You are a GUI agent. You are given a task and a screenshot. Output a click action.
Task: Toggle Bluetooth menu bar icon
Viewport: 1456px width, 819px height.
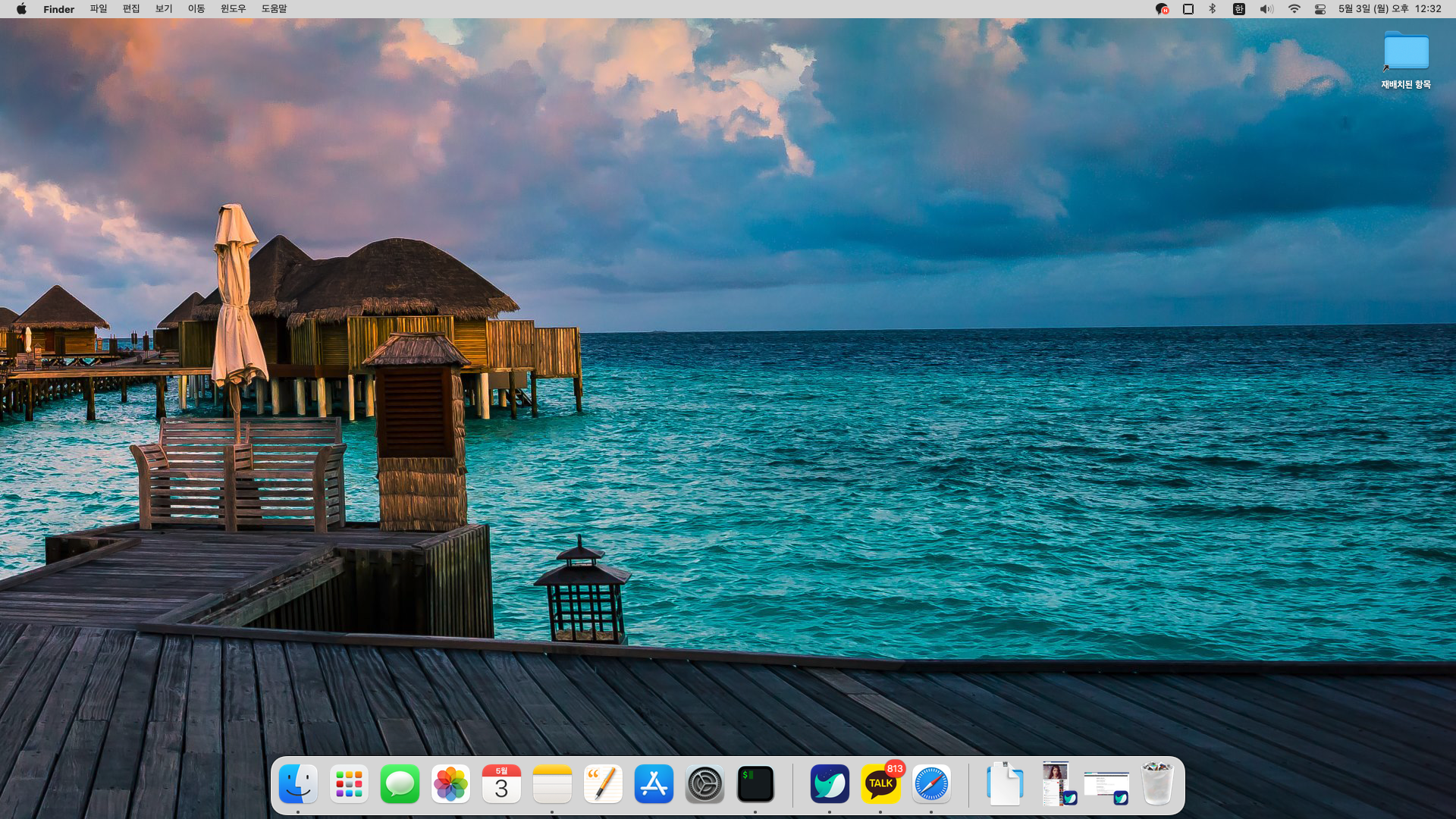click(1213, 9)
